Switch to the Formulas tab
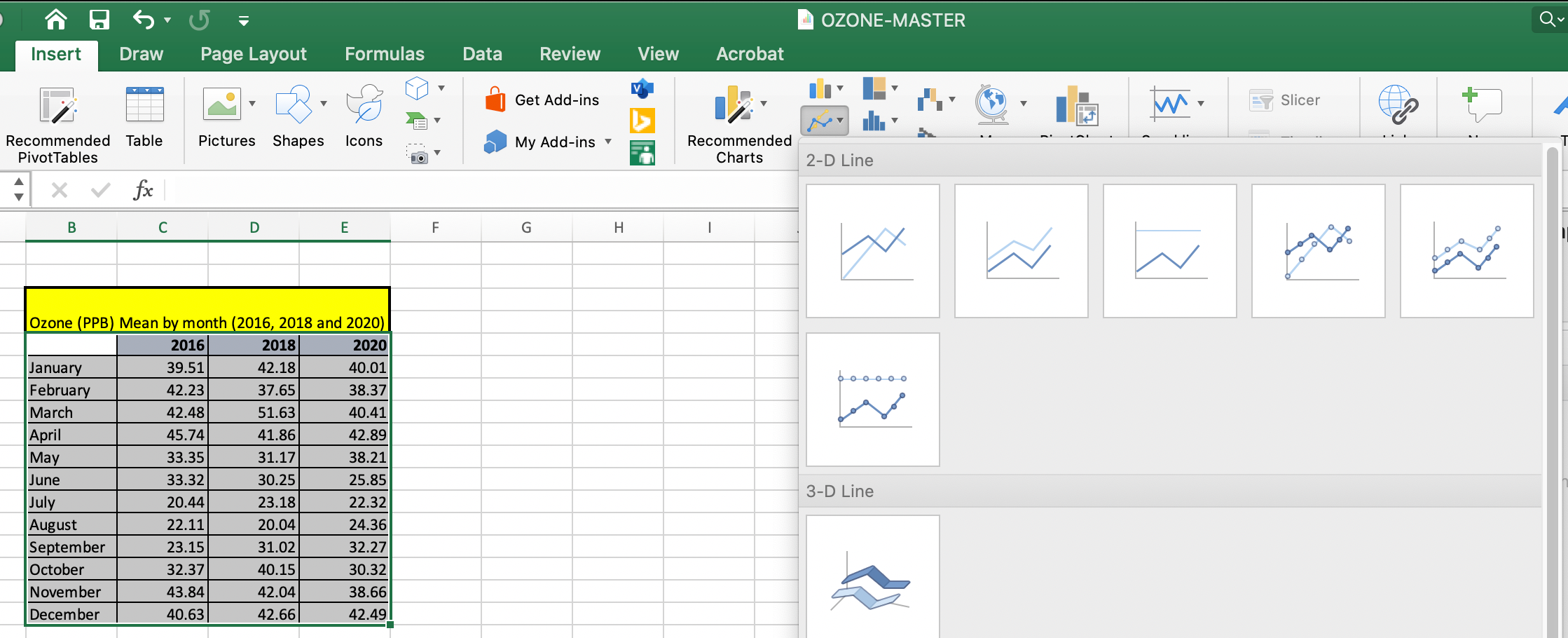Image resolution: width=1568 pixels, height=638 pixels. click(384, 54)
